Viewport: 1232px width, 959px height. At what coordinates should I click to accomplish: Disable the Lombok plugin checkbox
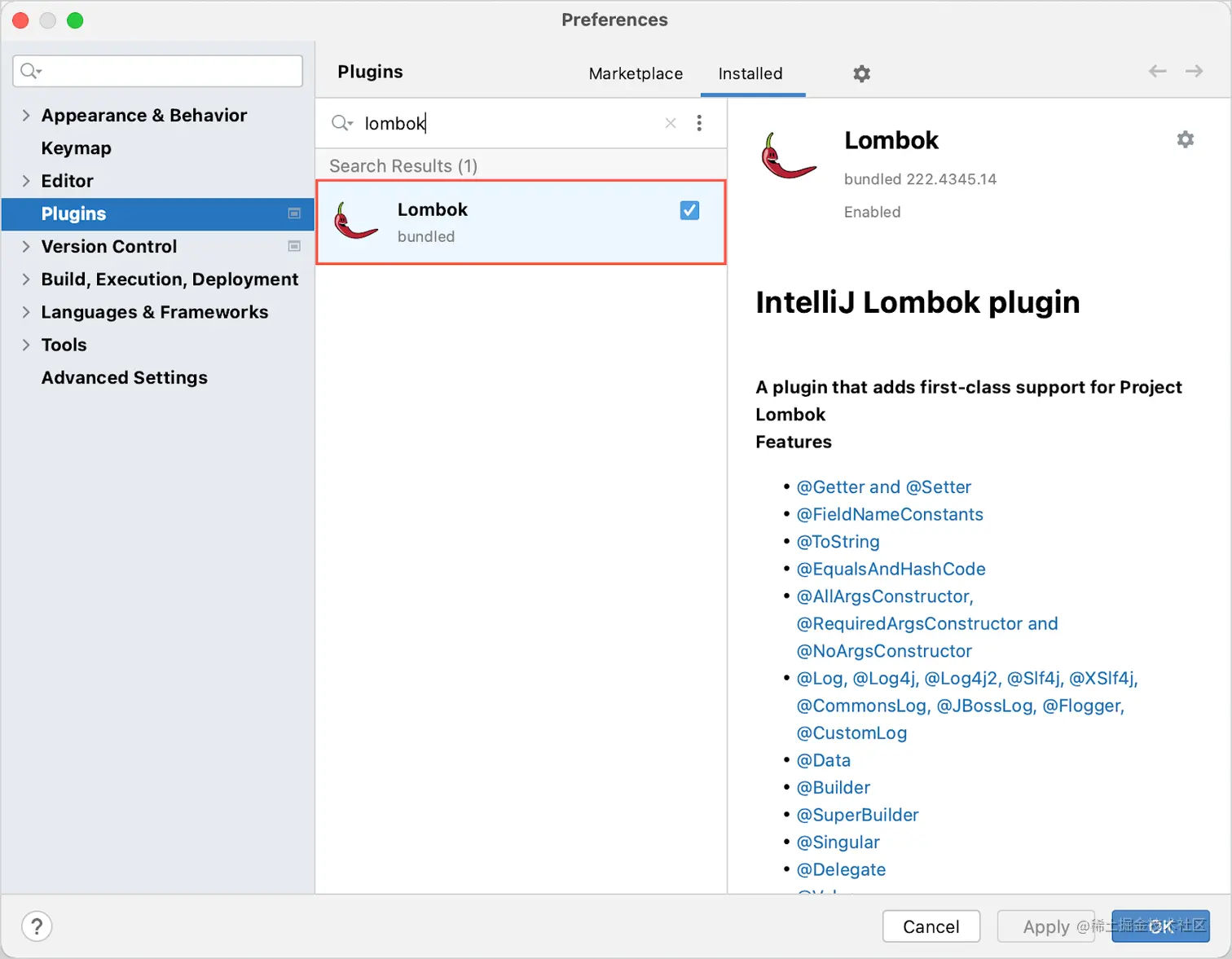tap(689, 209)
